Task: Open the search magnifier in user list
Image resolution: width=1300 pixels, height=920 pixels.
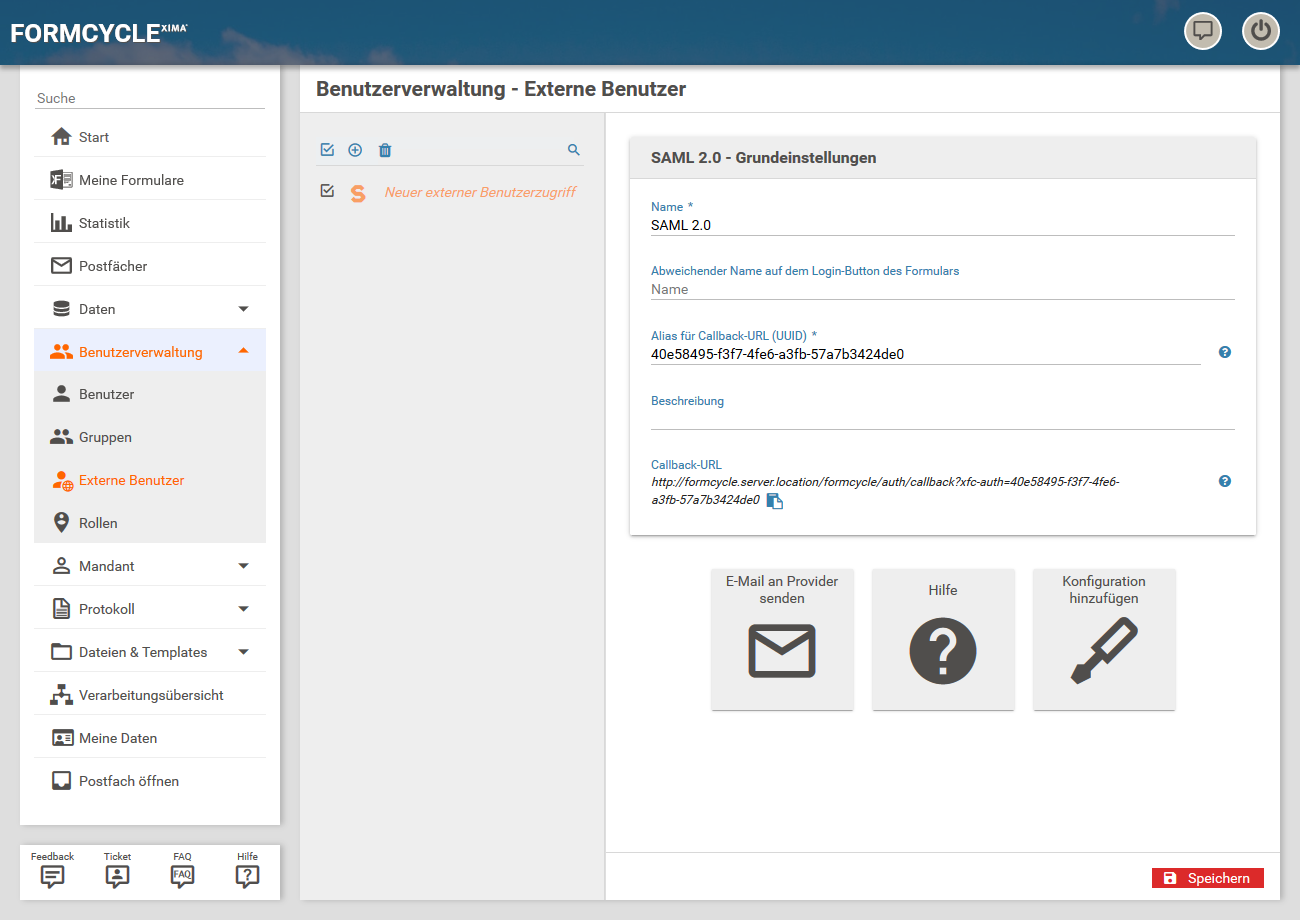Action: [x=574, y=150]
